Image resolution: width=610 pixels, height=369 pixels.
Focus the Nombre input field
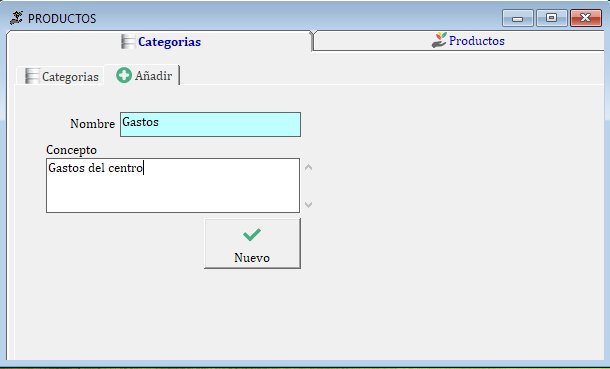pos(210,124)
